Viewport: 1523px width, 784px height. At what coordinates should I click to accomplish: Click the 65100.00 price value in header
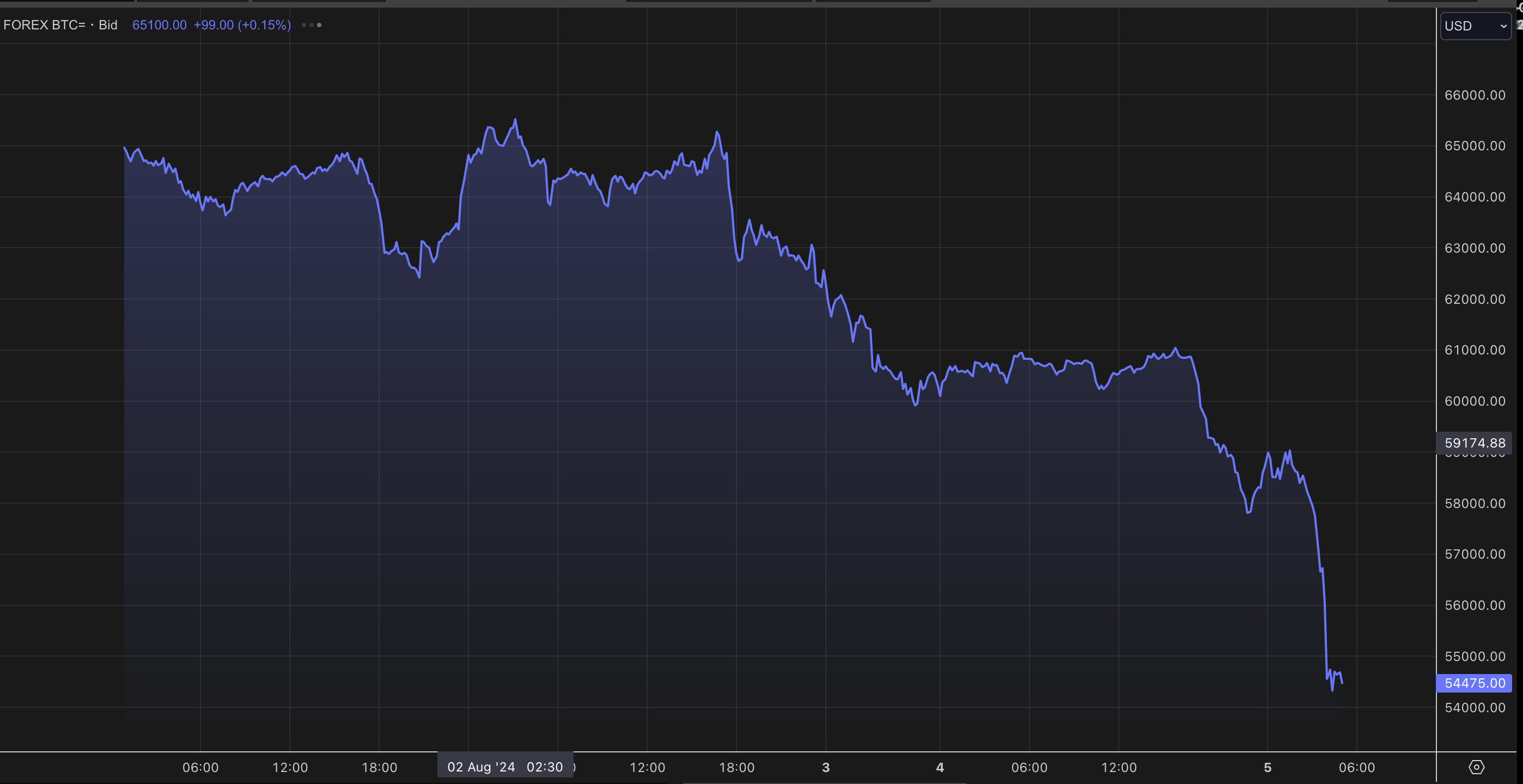pyautogui.click(x=159, y=25)
